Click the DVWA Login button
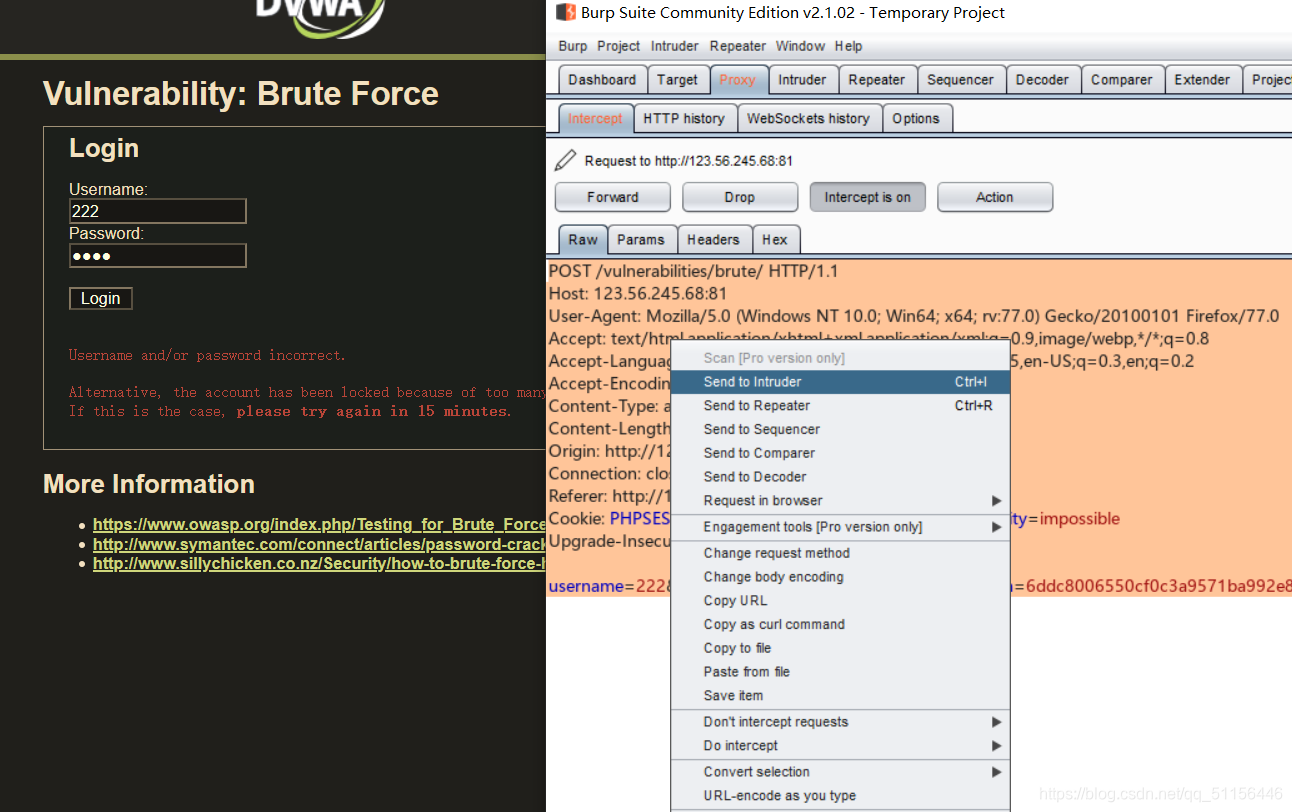 click(101, 298)
